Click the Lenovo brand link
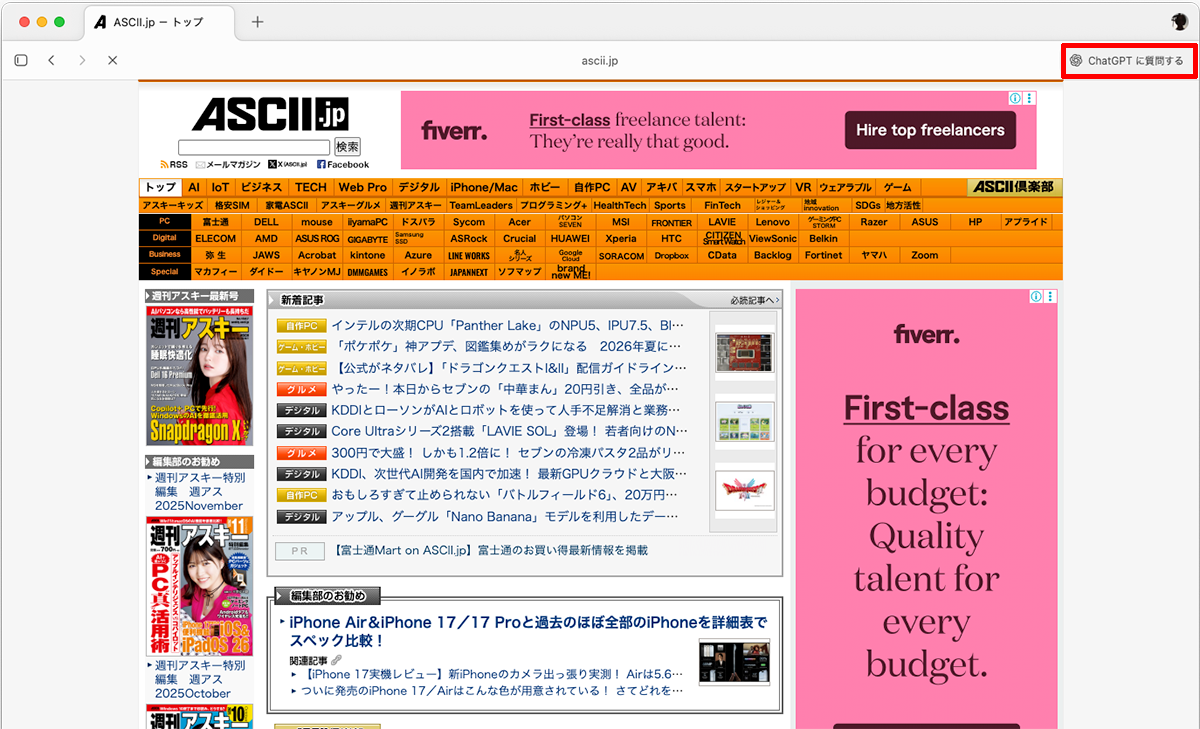 773,222
